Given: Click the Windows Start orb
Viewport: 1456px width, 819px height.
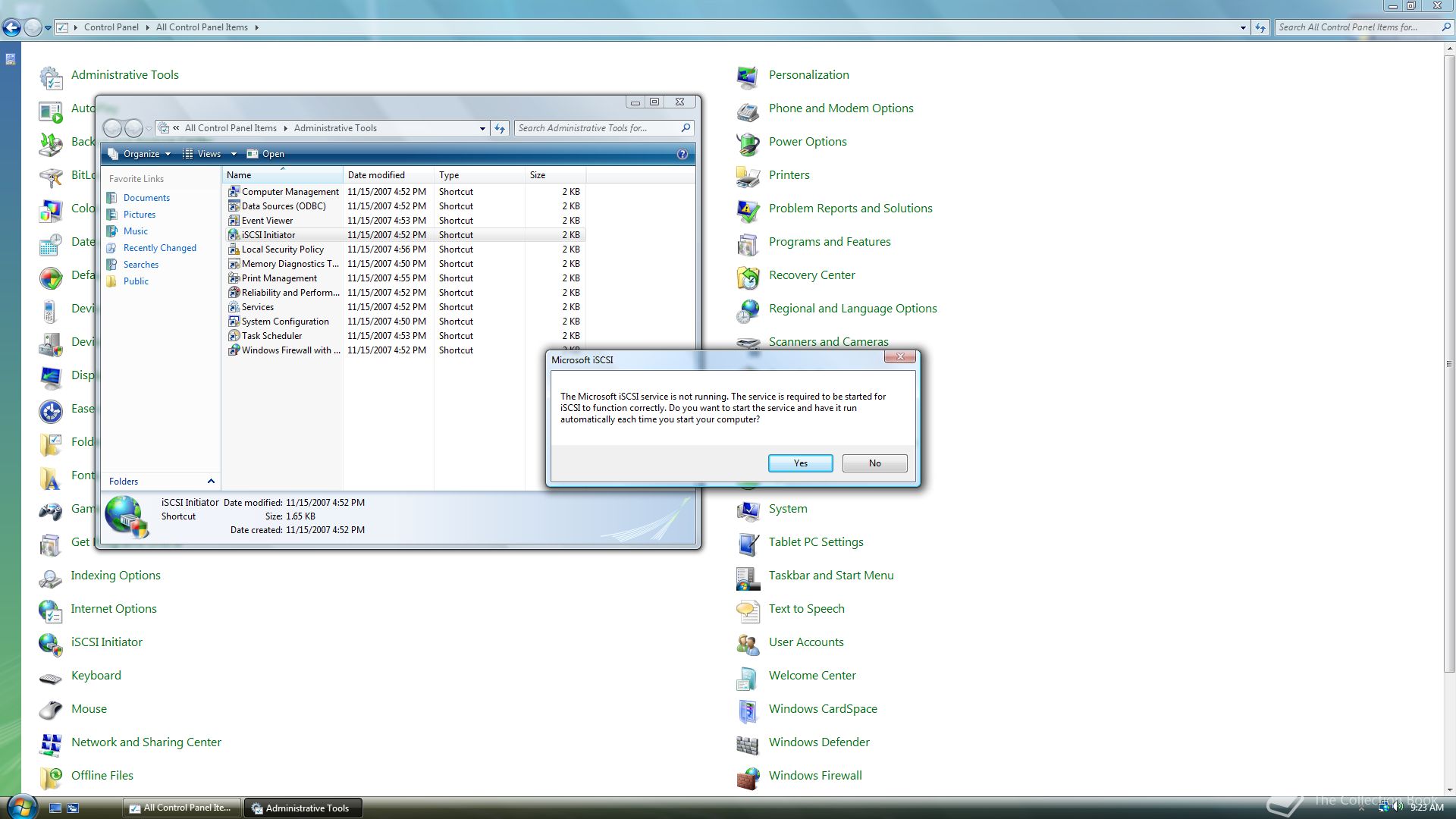Looking at the screenshot, I should point(20,808).
